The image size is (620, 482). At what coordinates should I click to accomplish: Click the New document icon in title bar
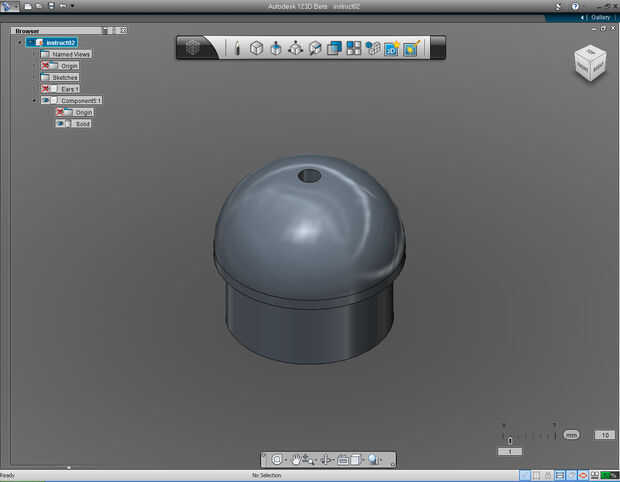point(28,6)
